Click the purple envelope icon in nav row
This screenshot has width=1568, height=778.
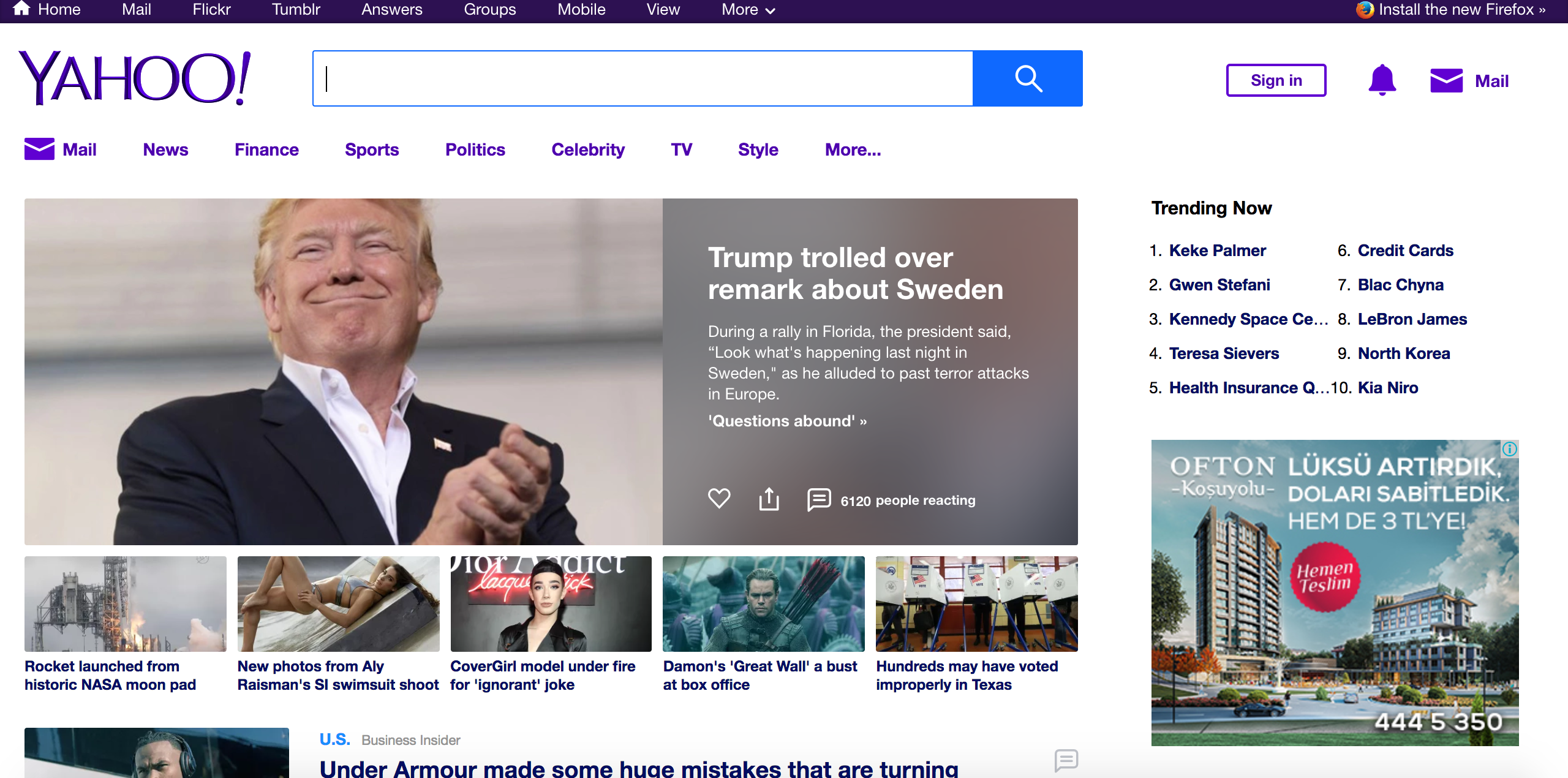39,149
